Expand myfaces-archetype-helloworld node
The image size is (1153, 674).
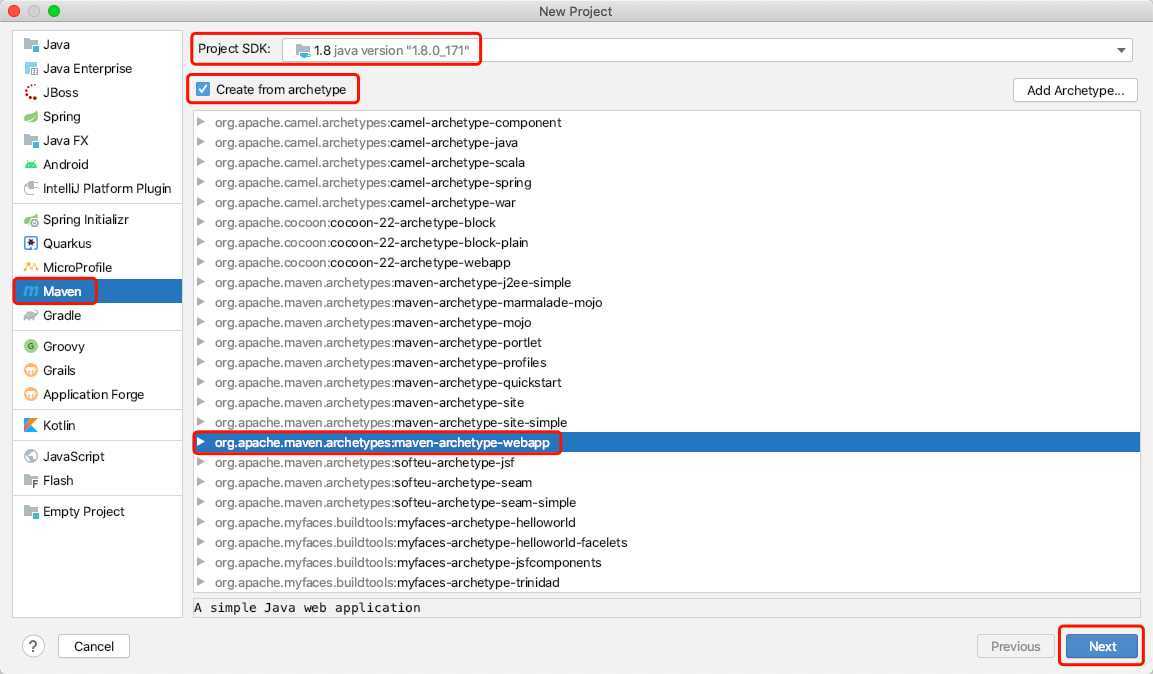click(x=201, y=522)
